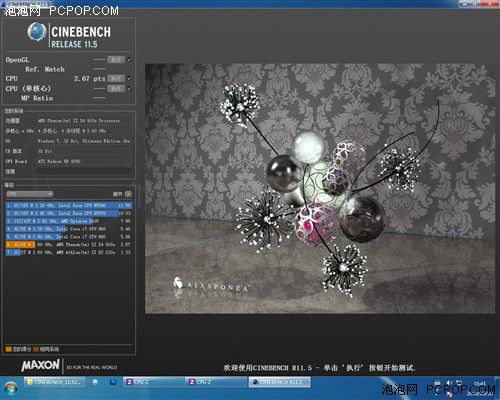Viewport: 500px width, 400px height.
Task: Select ranking row 3 AMD Opteron 7.95
Action: tap(69, 221)
